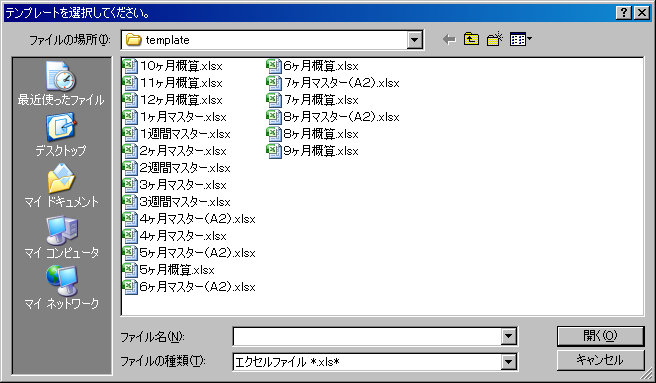656x383 pixels.
Task: Select file 6ヶ月概算.xlsx
Action: [313, 66]
